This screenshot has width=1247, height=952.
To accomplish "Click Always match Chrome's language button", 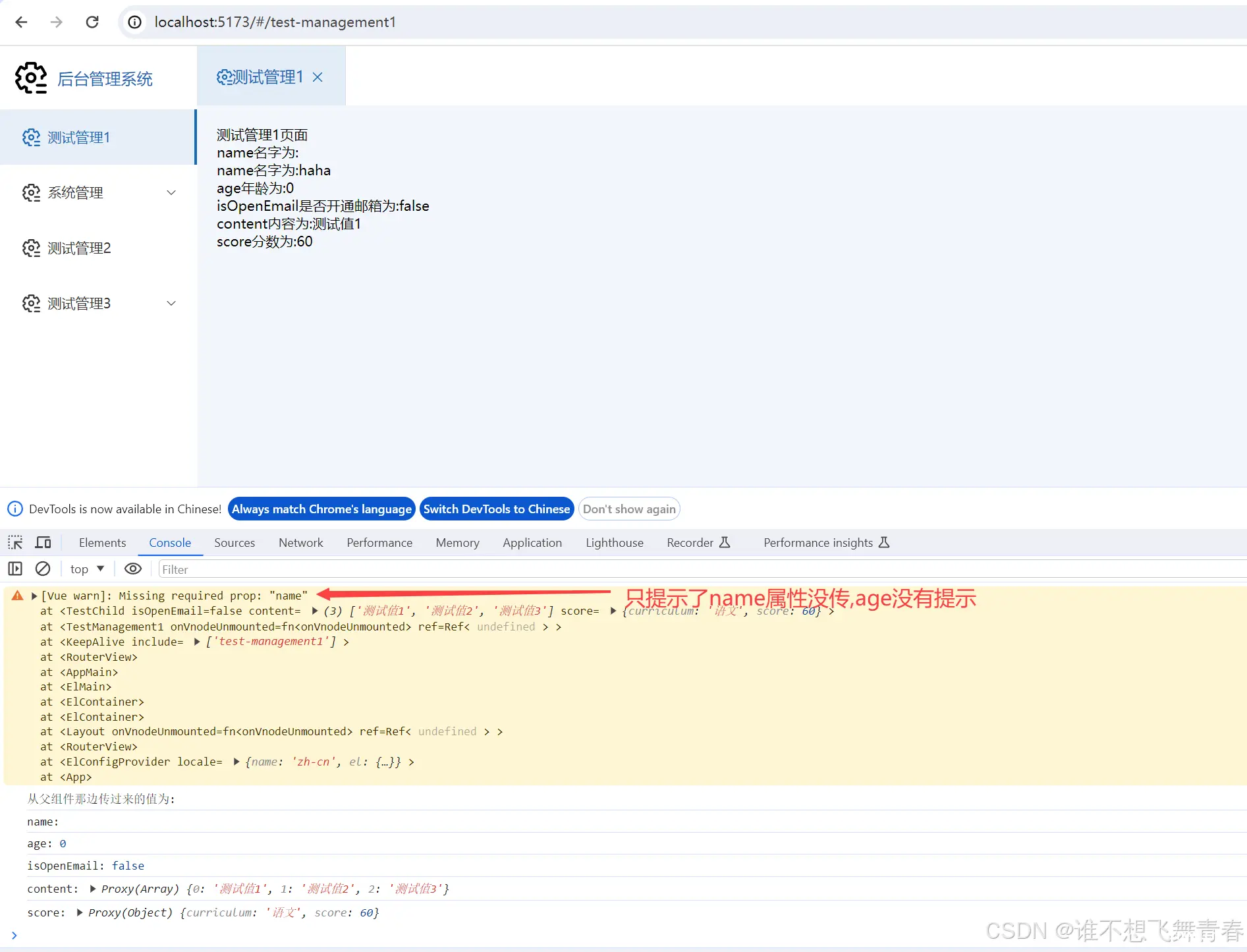I will pos(321,509).
